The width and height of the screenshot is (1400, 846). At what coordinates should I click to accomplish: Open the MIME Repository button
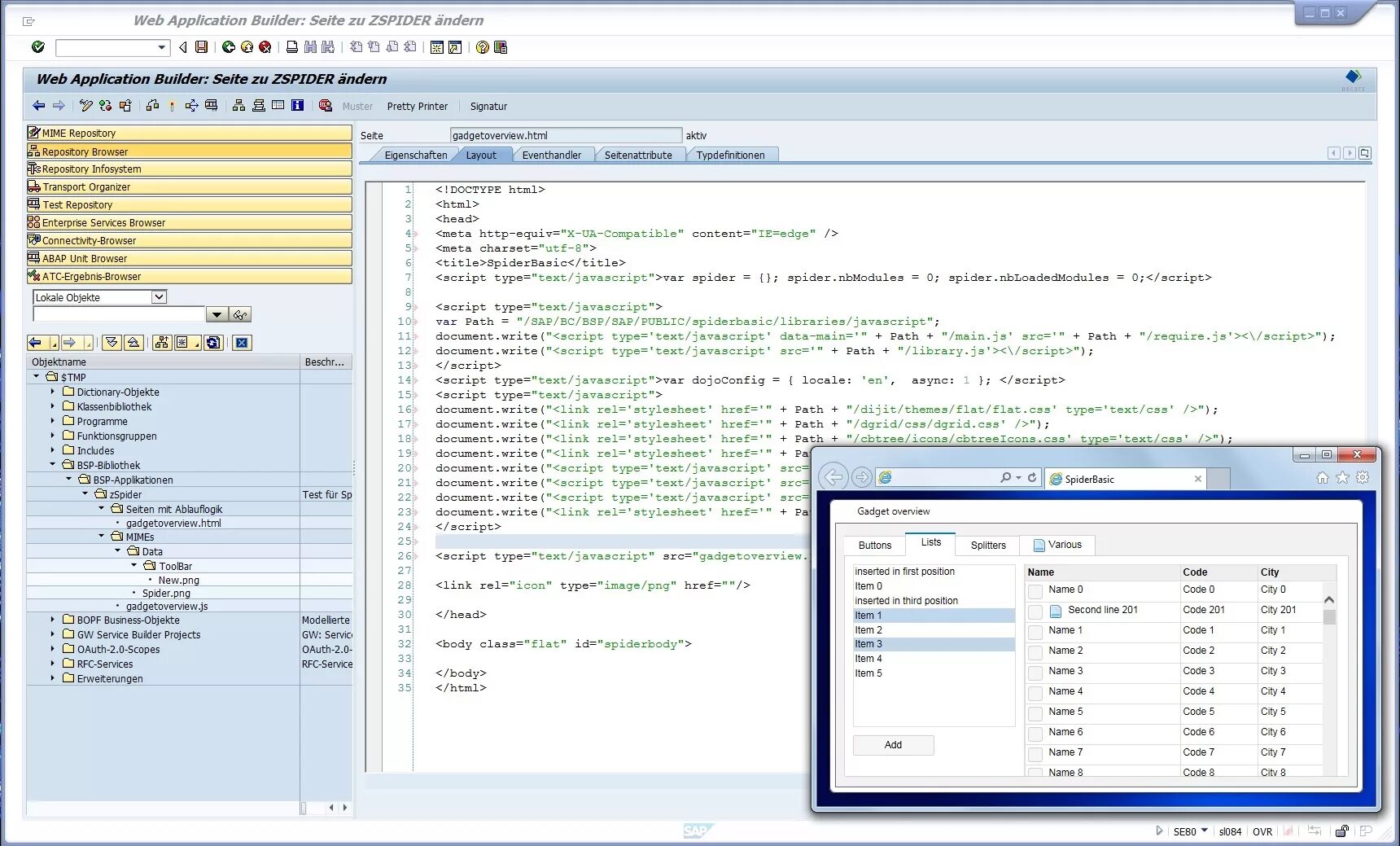point(190,133)
